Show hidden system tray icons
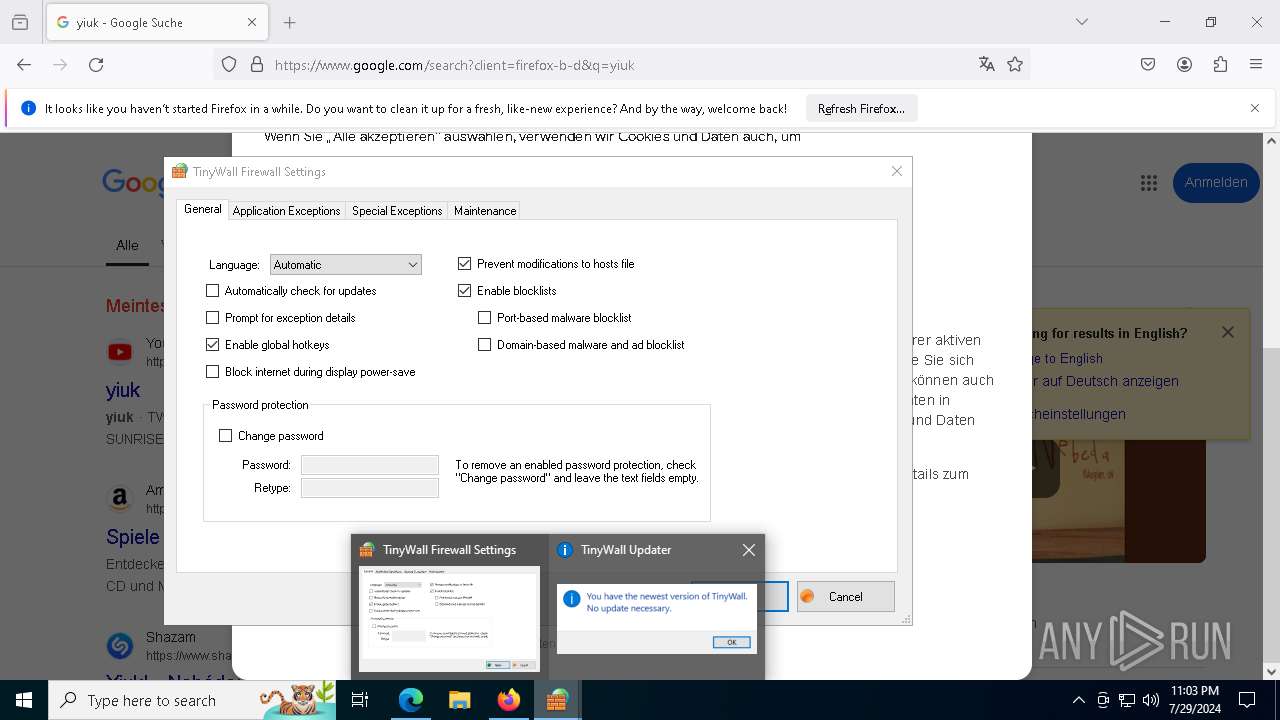 point(1078,700)
